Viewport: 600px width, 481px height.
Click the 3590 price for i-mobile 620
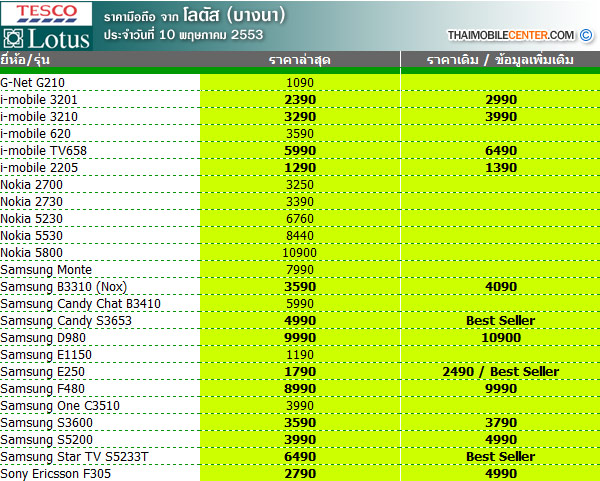point(300,134)
